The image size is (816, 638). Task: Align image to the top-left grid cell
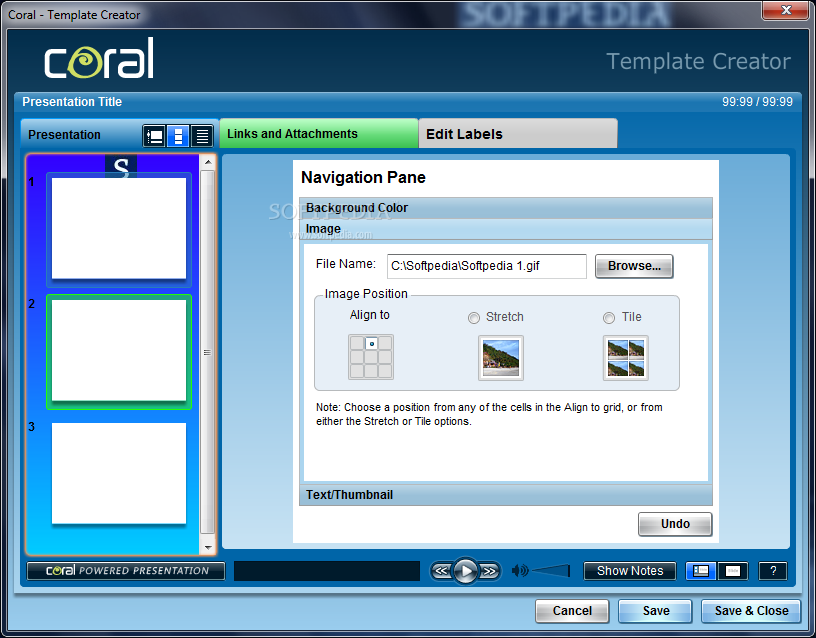click(x=357, y=343)
